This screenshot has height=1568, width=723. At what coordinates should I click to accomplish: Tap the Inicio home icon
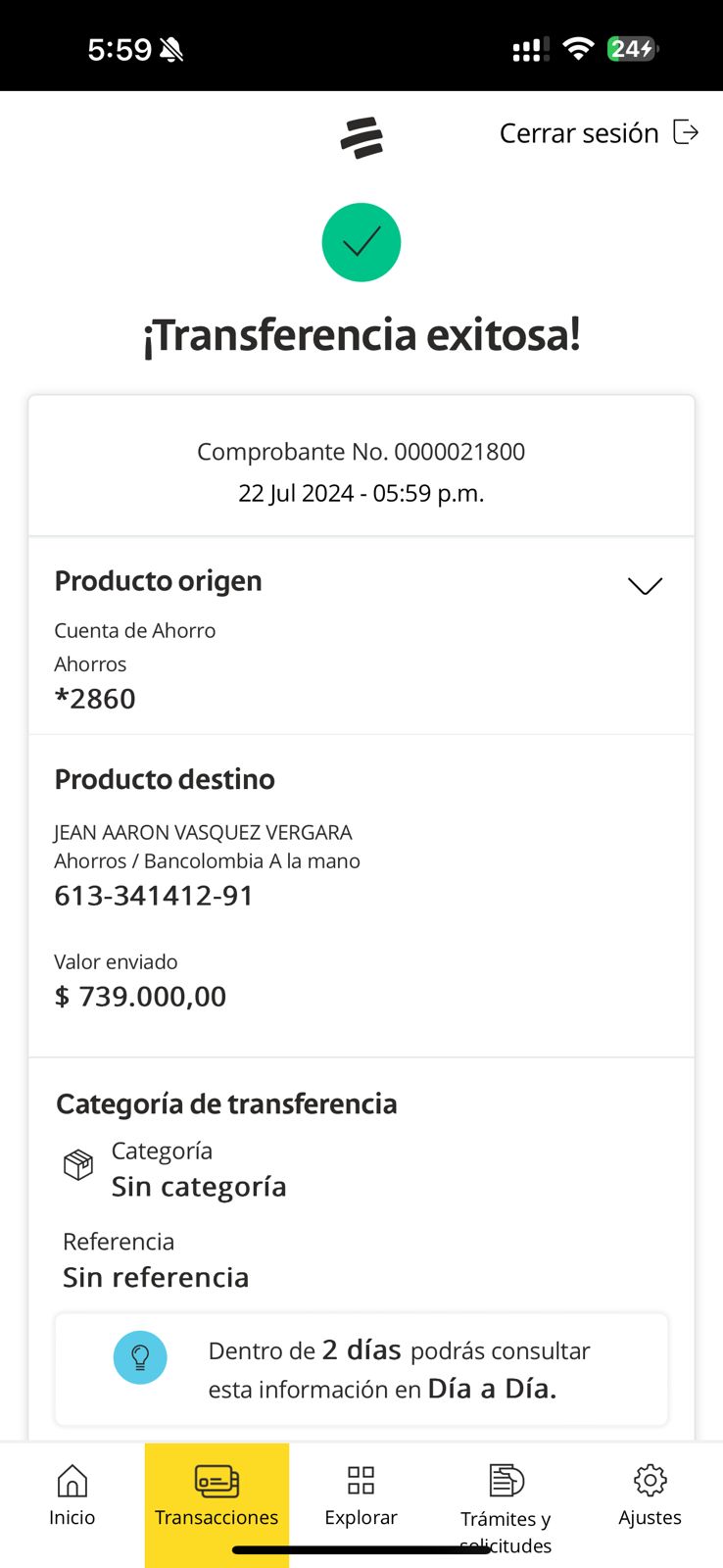click(x=72, y=1481)
